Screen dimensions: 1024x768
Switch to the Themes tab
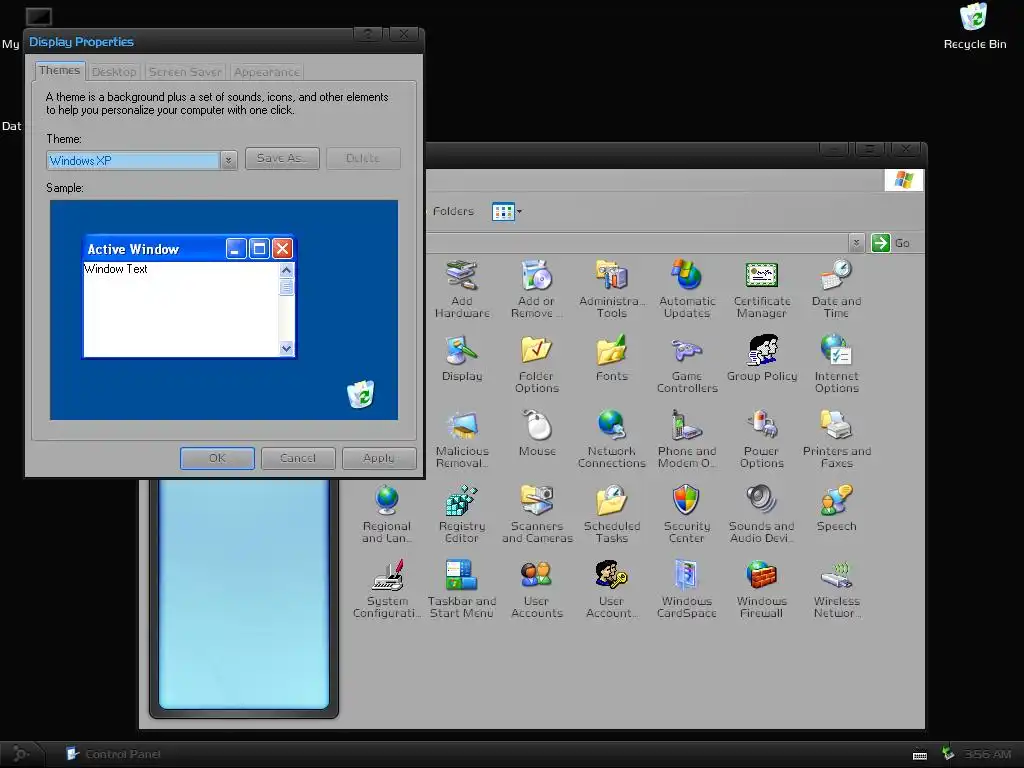click(x=59, y=71)
